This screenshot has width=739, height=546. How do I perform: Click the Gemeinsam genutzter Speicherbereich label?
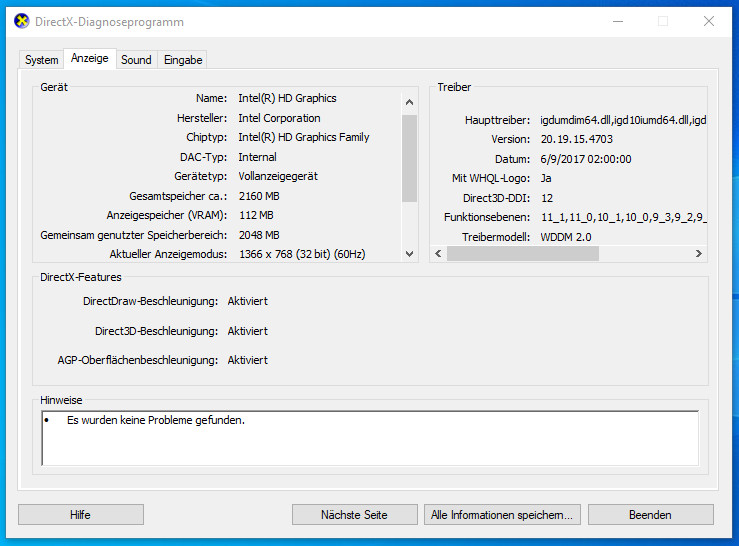(133, 235)
